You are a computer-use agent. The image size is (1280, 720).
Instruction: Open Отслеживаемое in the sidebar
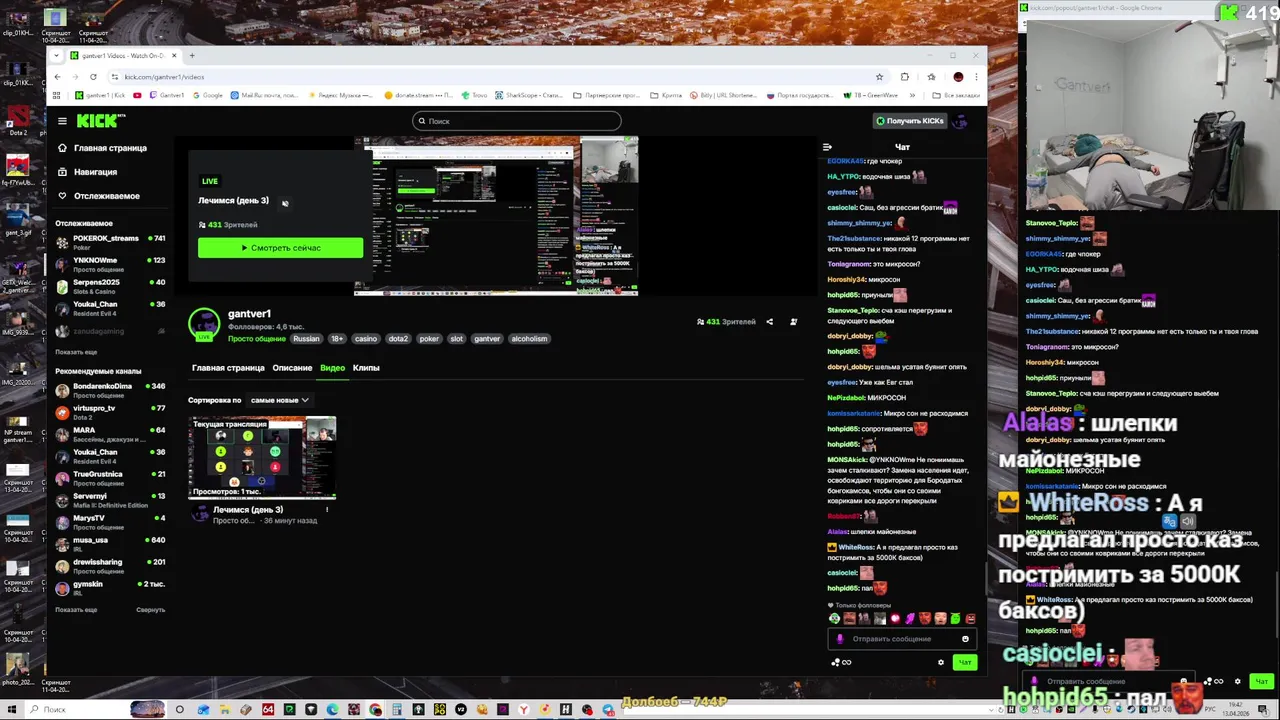pyautogui.click(x=98, y=196)
